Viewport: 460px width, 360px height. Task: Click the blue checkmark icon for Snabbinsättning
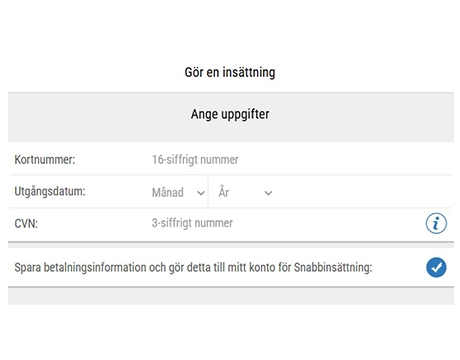tap(436, 267)
